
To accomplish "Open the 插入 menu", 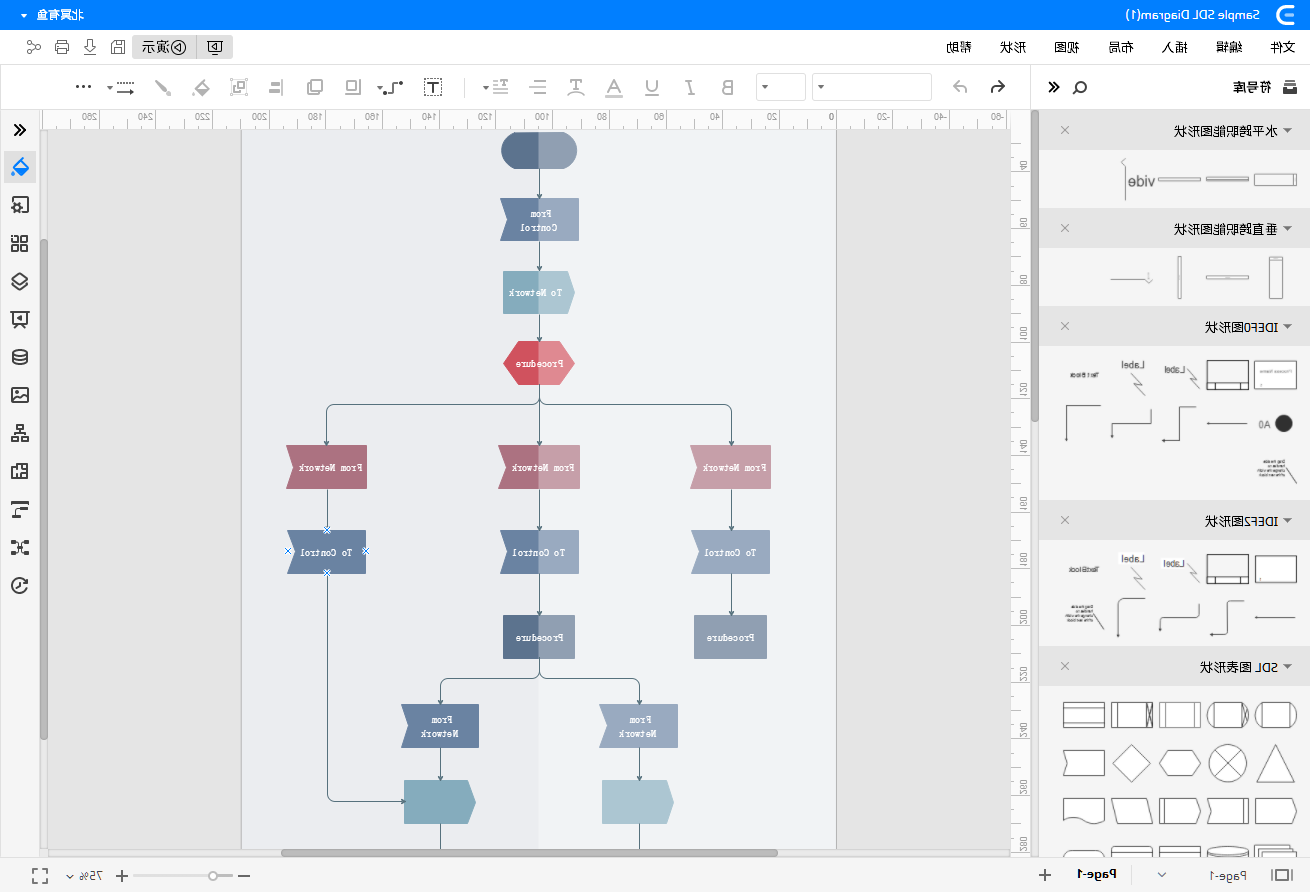I will click(1174, 47).
